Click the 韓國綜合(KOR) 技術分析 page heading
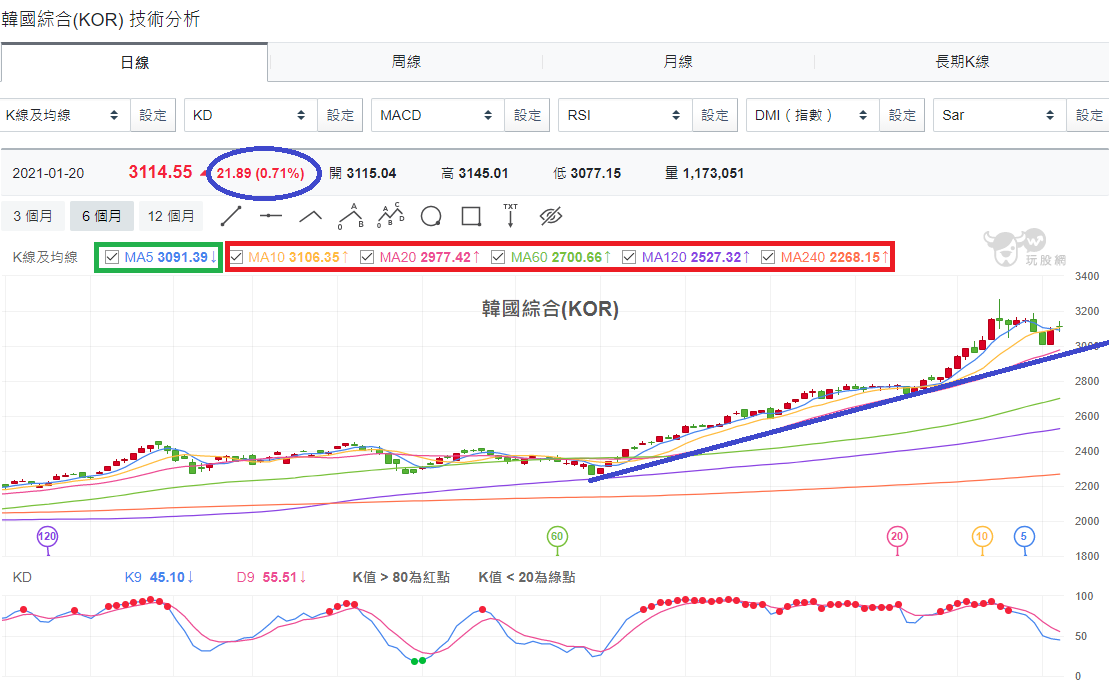This screenshot has width=1109, height=684. [100, 19]
